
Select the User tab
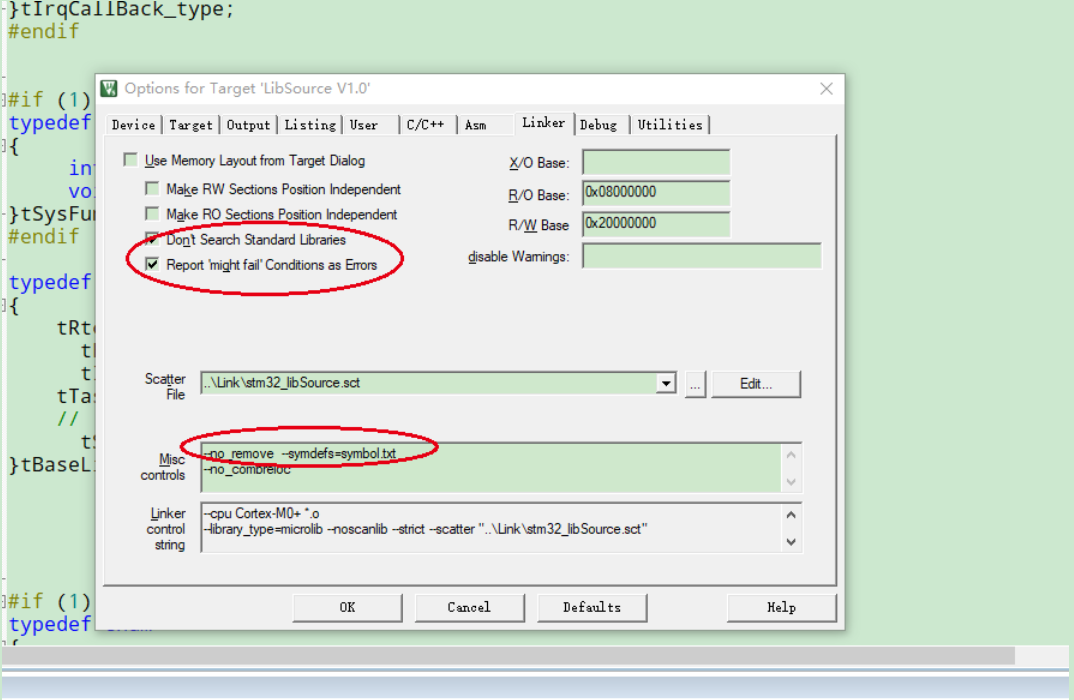coord(364,125)
